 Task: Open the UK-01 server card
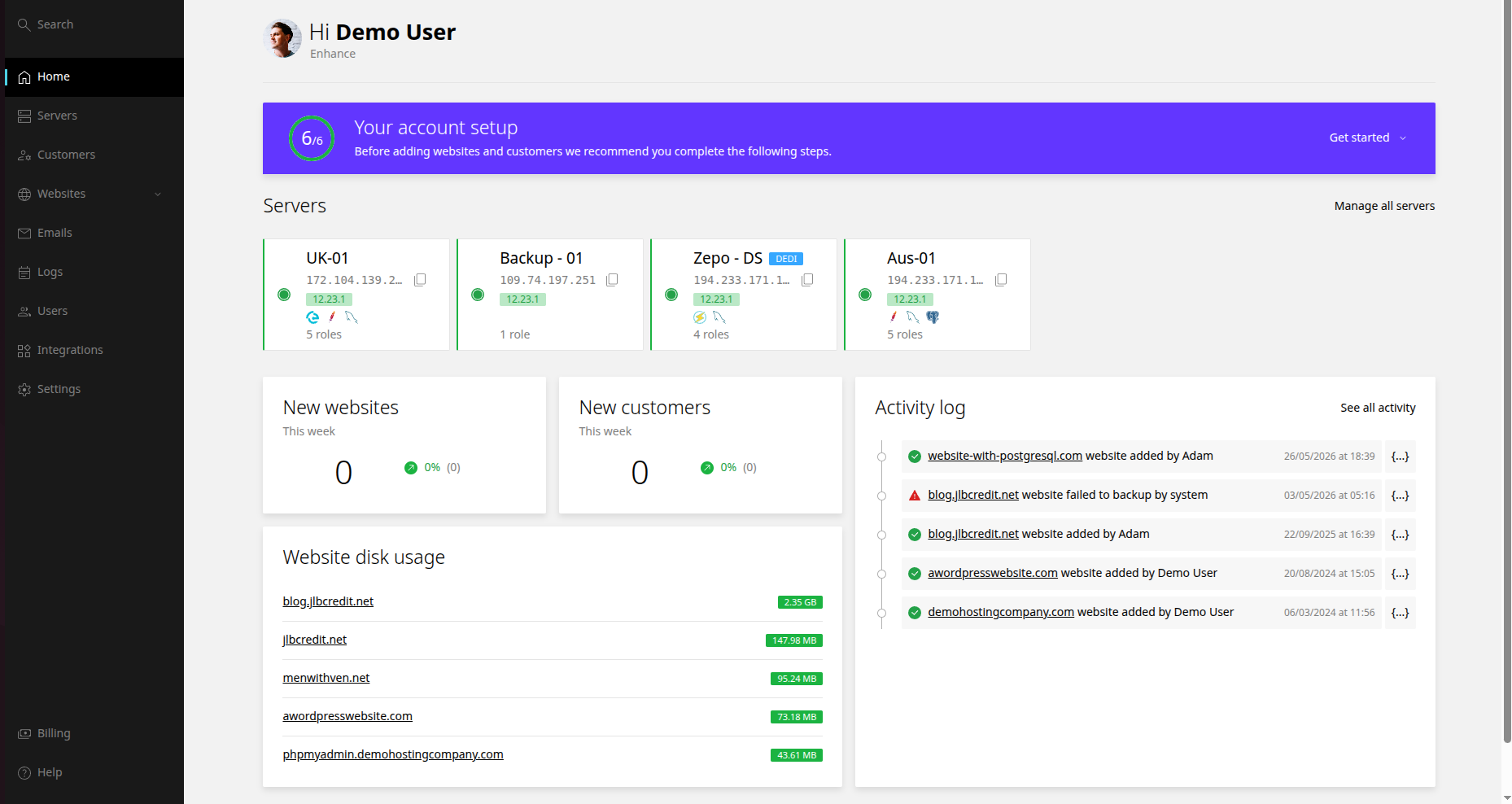coord(356,295)
